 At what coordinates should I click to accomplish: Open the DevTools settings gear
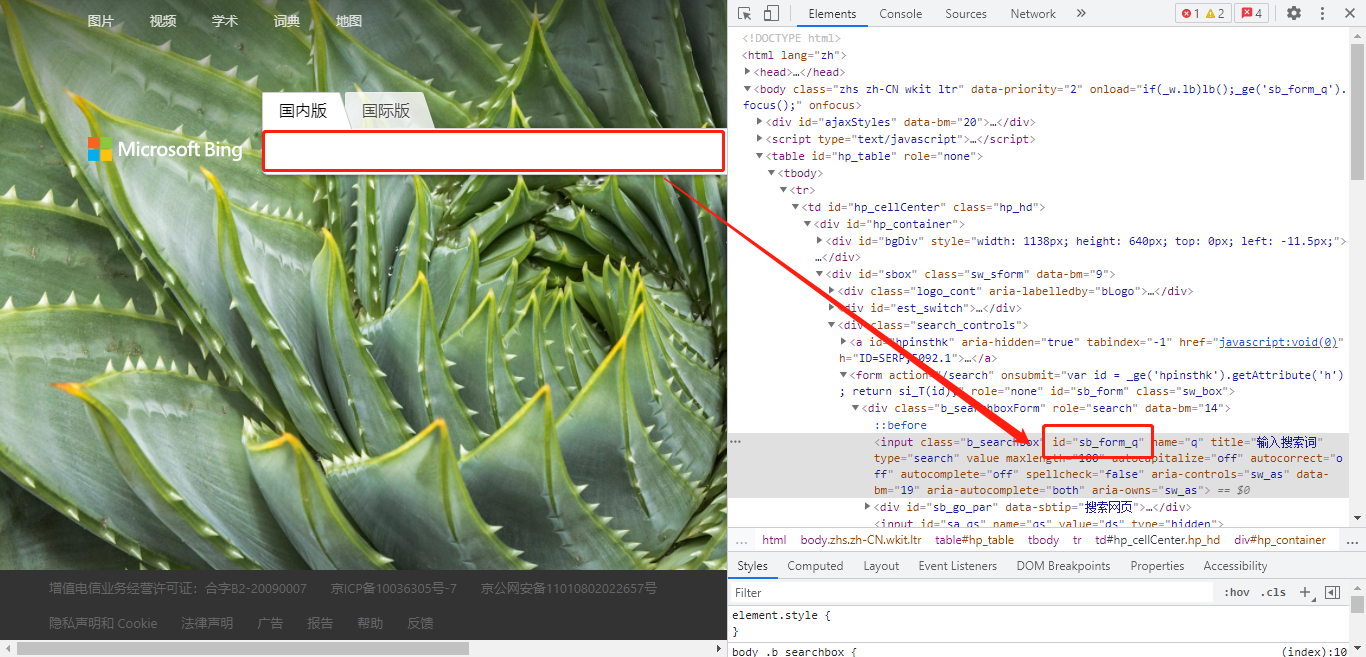(1294, 13)
